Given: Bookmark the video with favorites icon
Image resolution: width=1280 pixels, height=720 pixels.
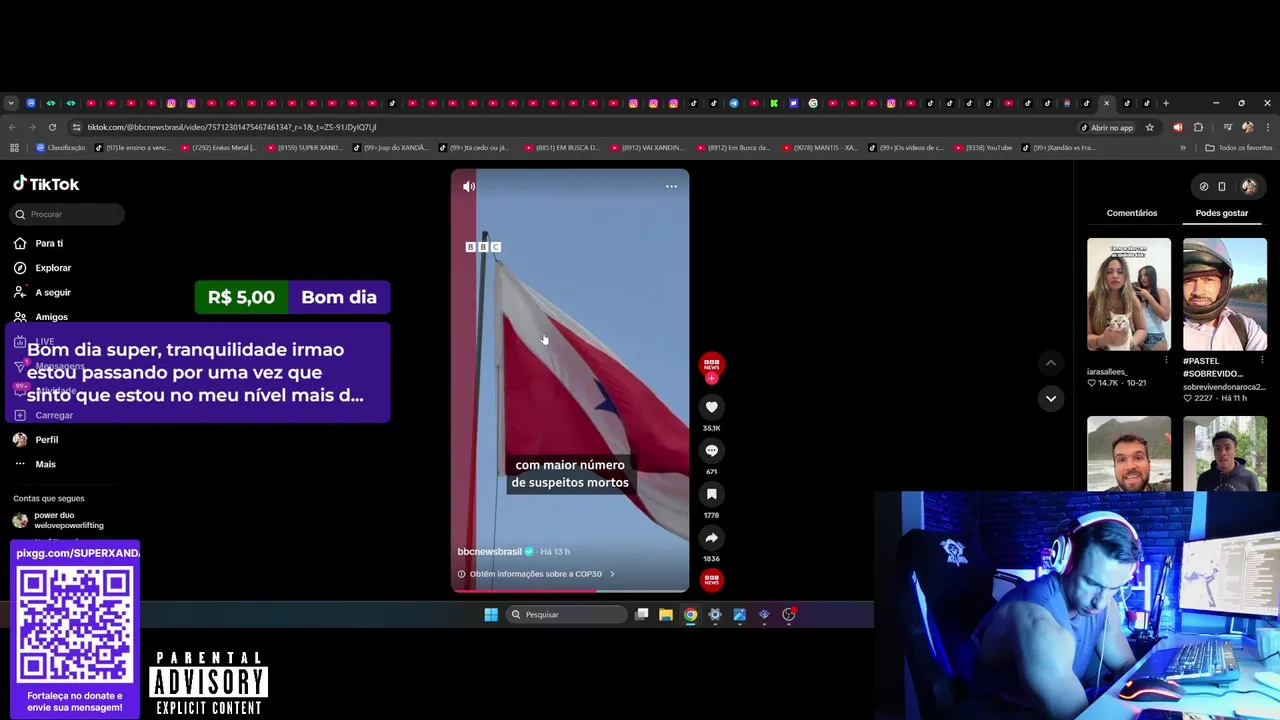Looking at the screenshot, I should [x=711, y=494].
